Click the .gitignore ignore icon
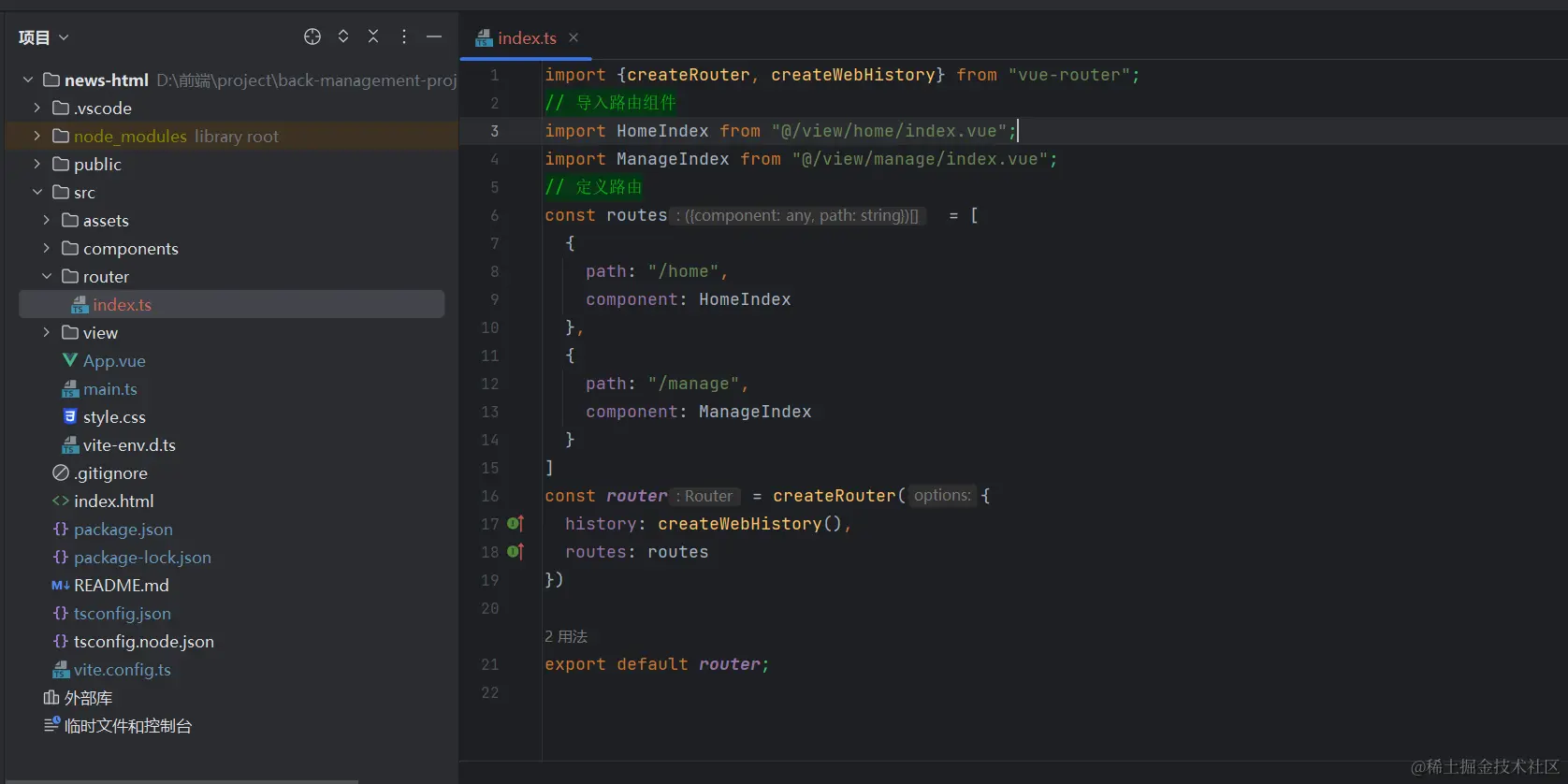 tap(61, 472)
